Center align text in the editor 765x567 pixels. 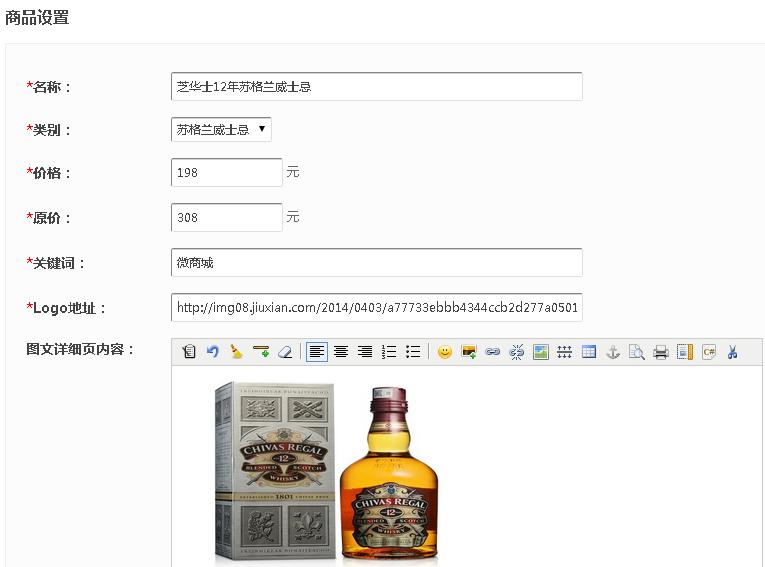(x=341, y=352)
